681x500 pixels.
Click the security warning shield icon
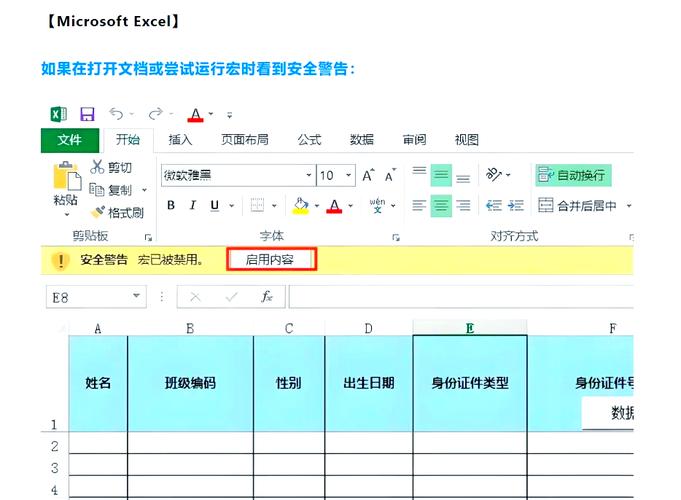(61, 261)
